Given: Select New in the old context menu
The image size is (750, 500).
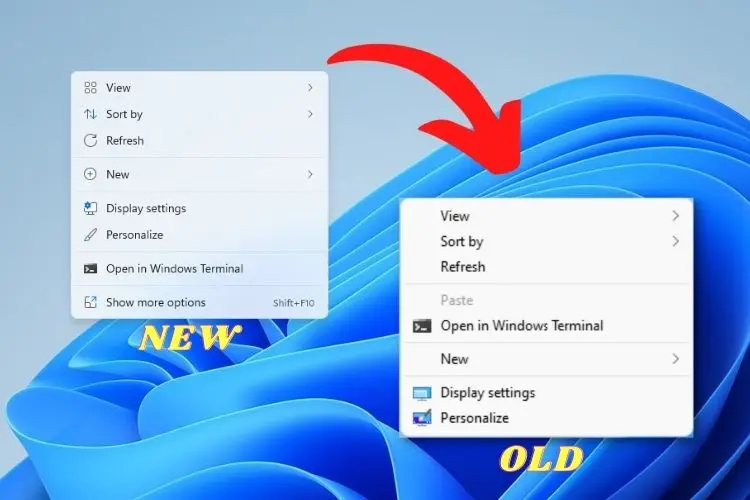Looking at the screenshot, I should (547, 359).
